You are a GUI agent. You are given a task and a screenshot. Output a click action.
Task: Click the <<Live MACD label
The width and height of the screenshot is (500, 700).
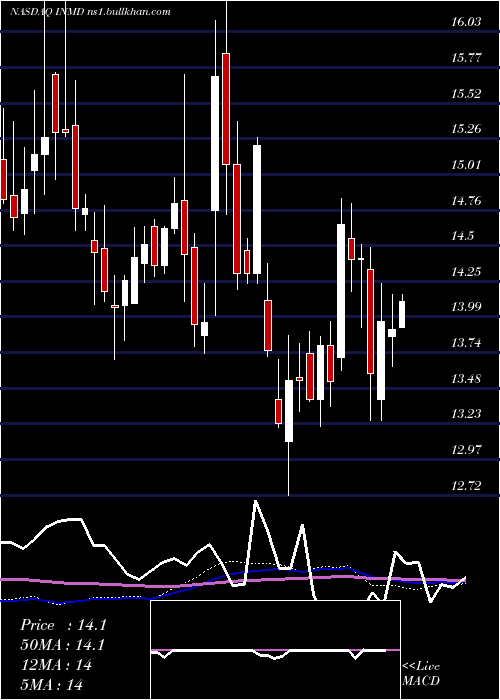click(x=421, y=673)
